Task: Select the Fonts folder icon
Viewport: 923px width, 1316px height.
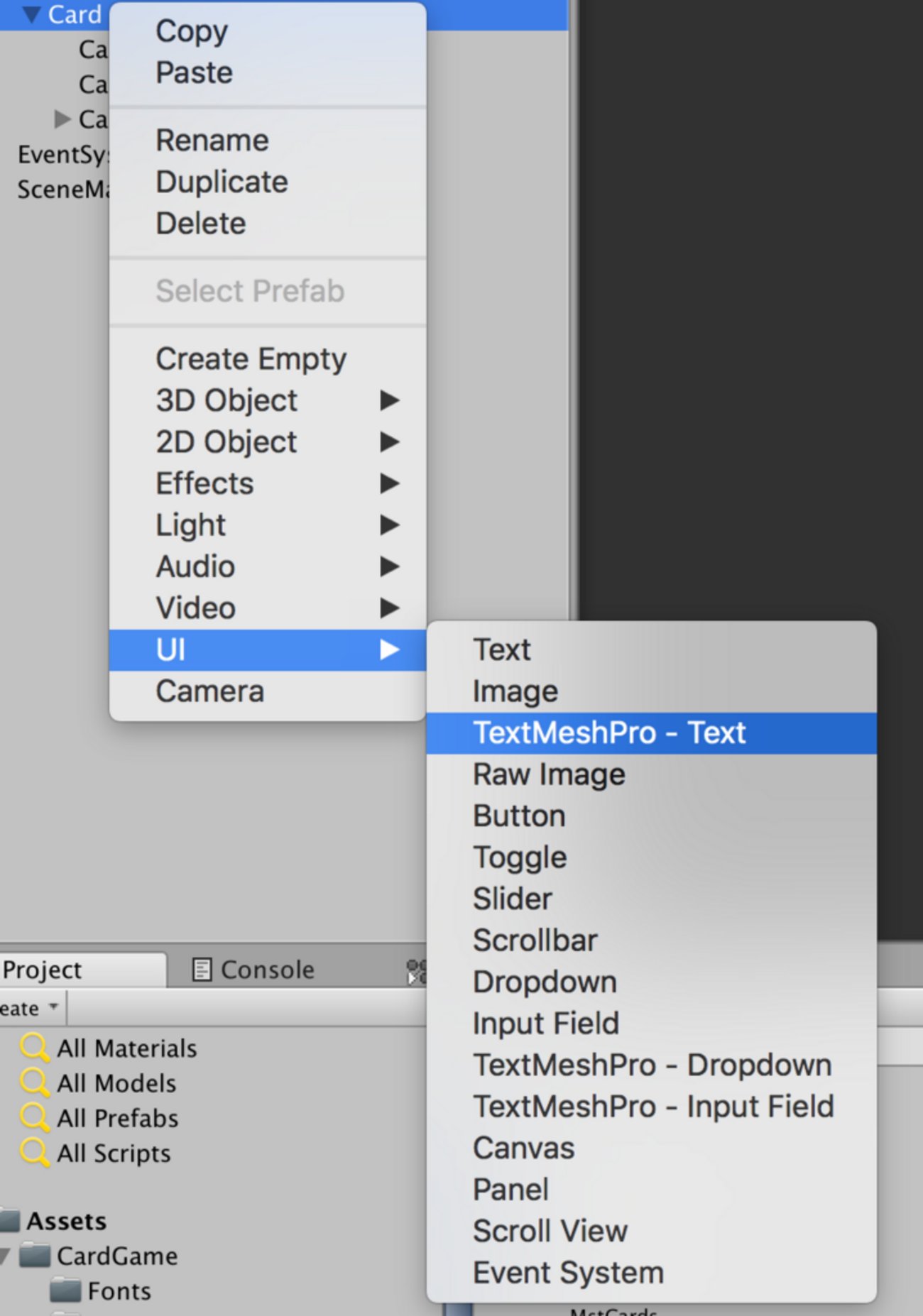Action: pyautogui.click(x=65, y=1290)
